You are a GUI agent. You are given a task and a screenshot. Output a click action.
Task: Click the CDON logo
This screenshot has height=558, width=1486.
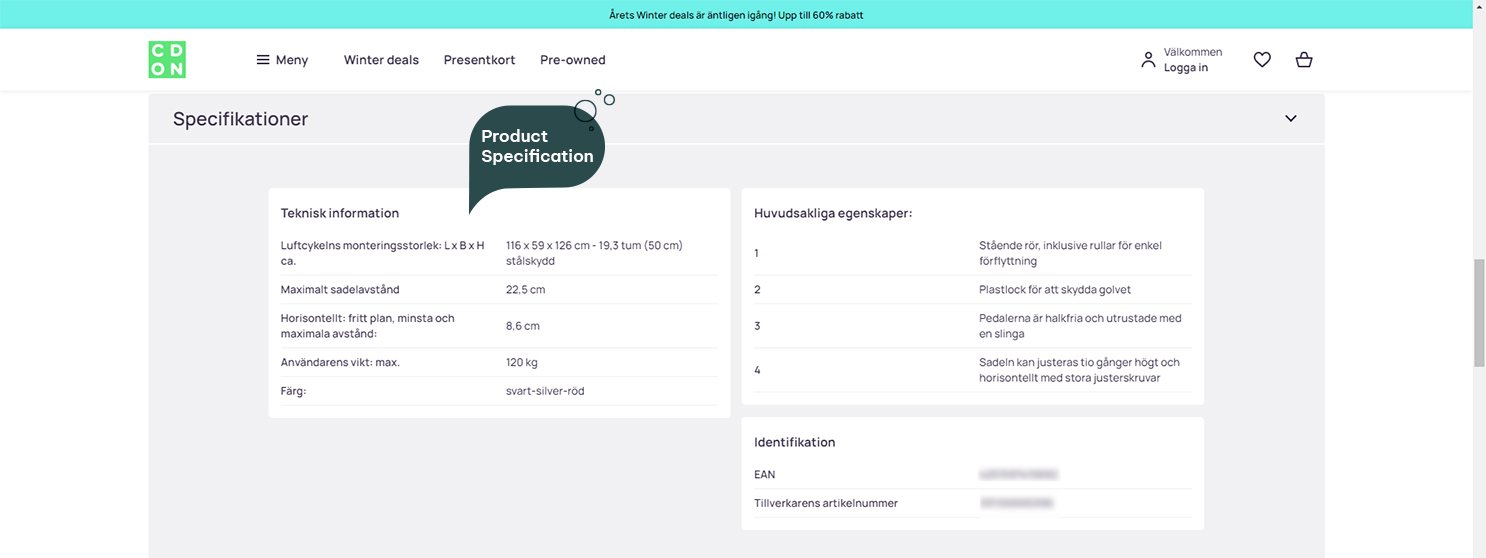[167, 60]
